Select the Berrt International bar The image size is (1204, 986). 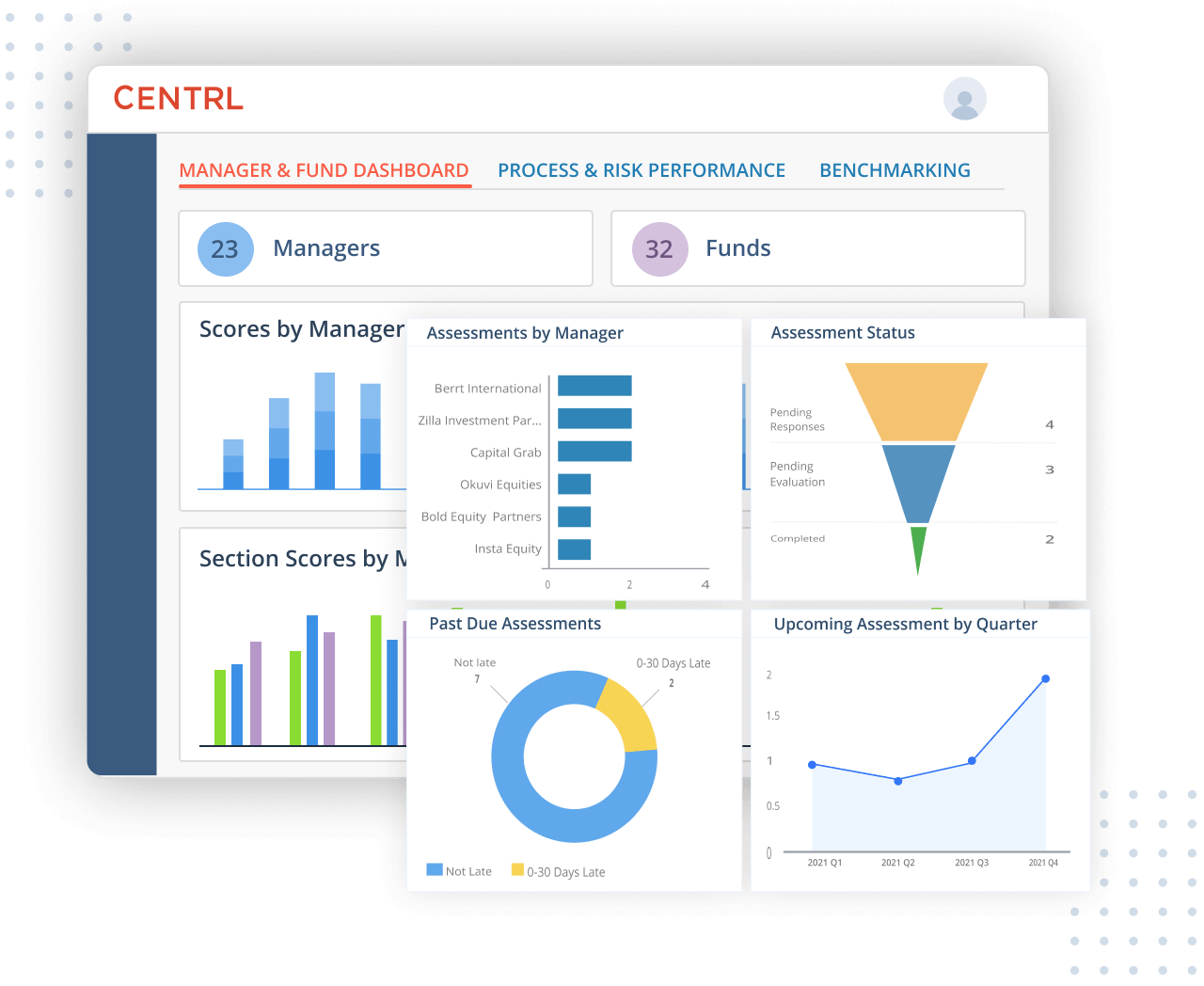point(594,386)
